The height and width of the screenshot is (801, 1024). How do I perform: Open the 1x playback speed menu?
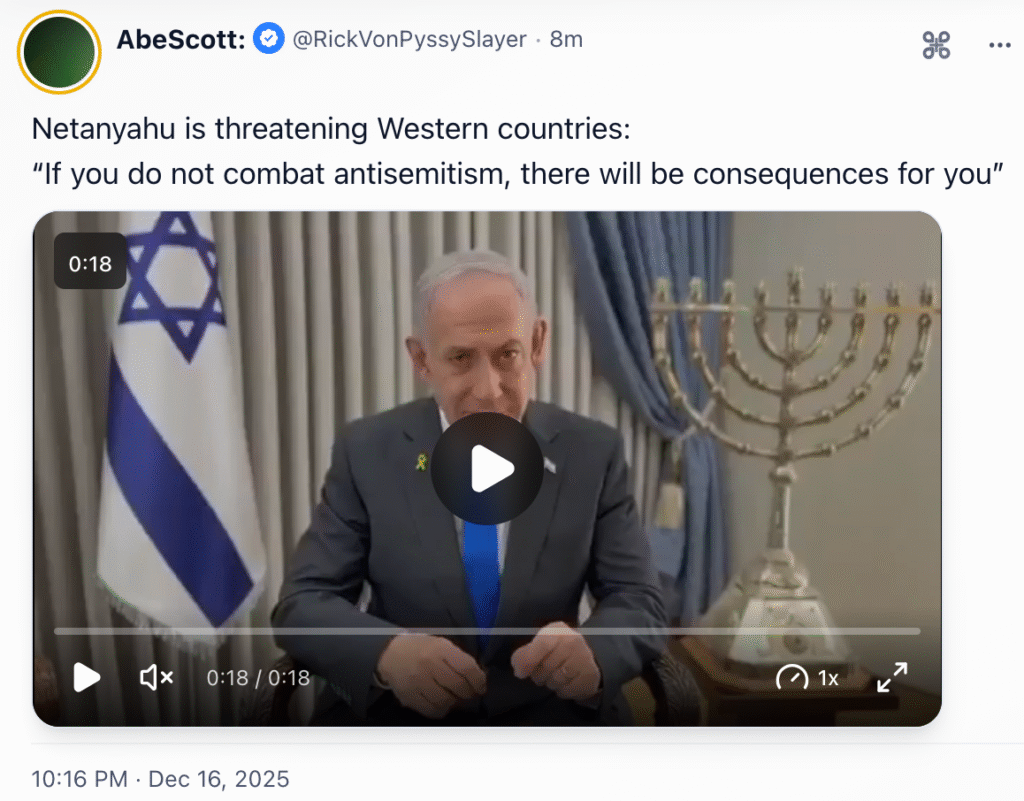[x=828, y=678]
